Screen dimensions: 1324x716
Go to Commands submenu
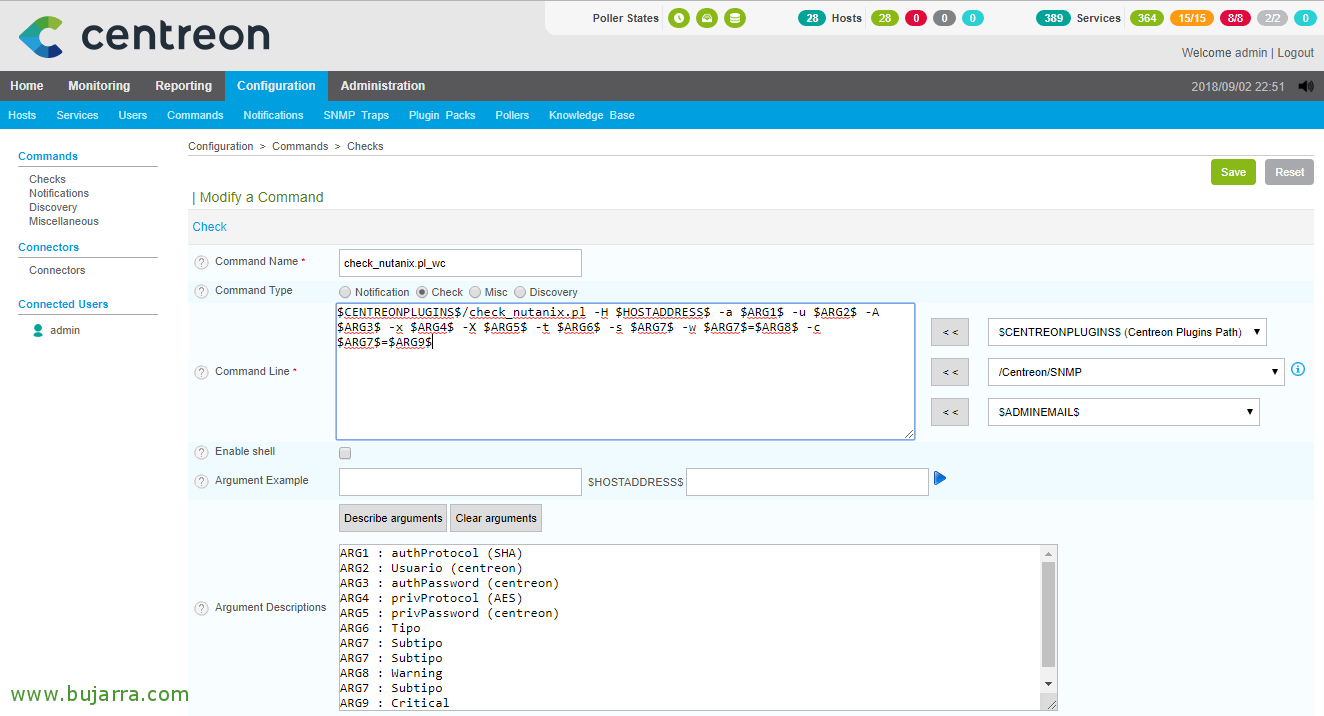click(x=195, y=115)
